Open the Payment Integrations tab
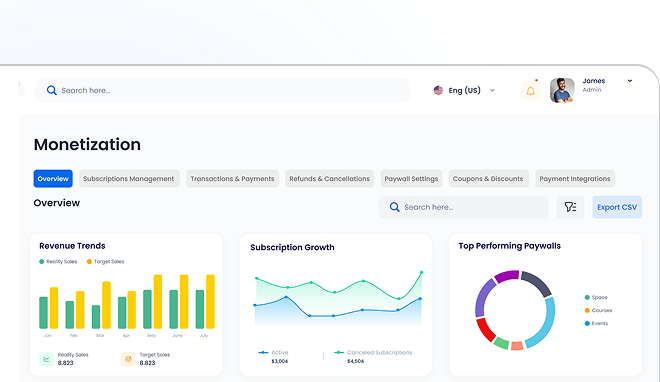 tap(575, 179)
